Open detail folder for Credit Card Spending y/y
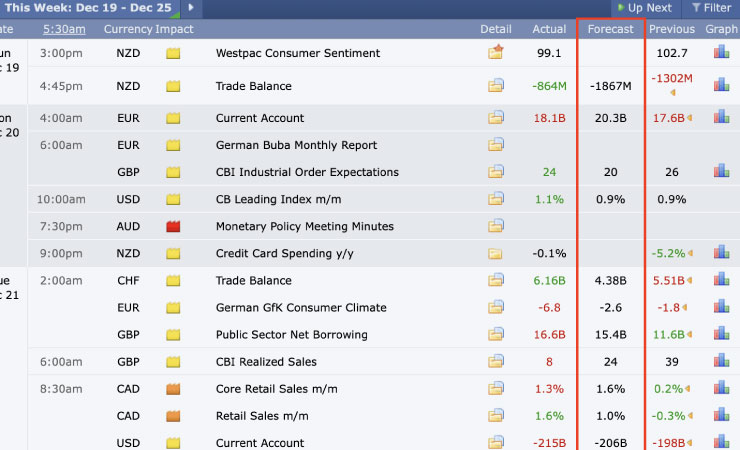740x450 pixels. [496, 254]
